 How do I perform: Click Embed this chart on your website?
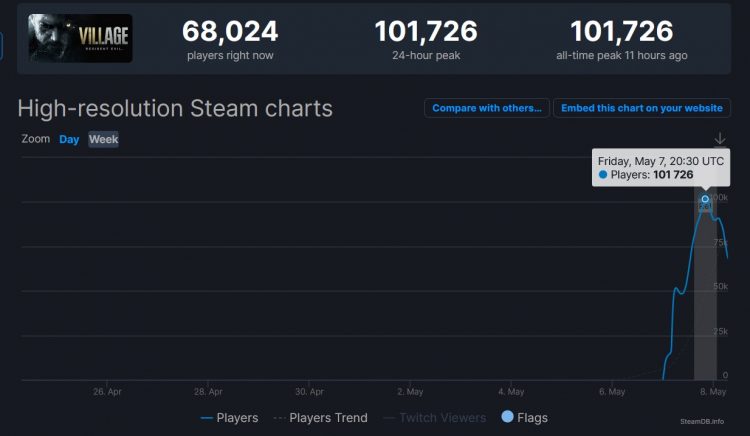click(x=641, y=108)
